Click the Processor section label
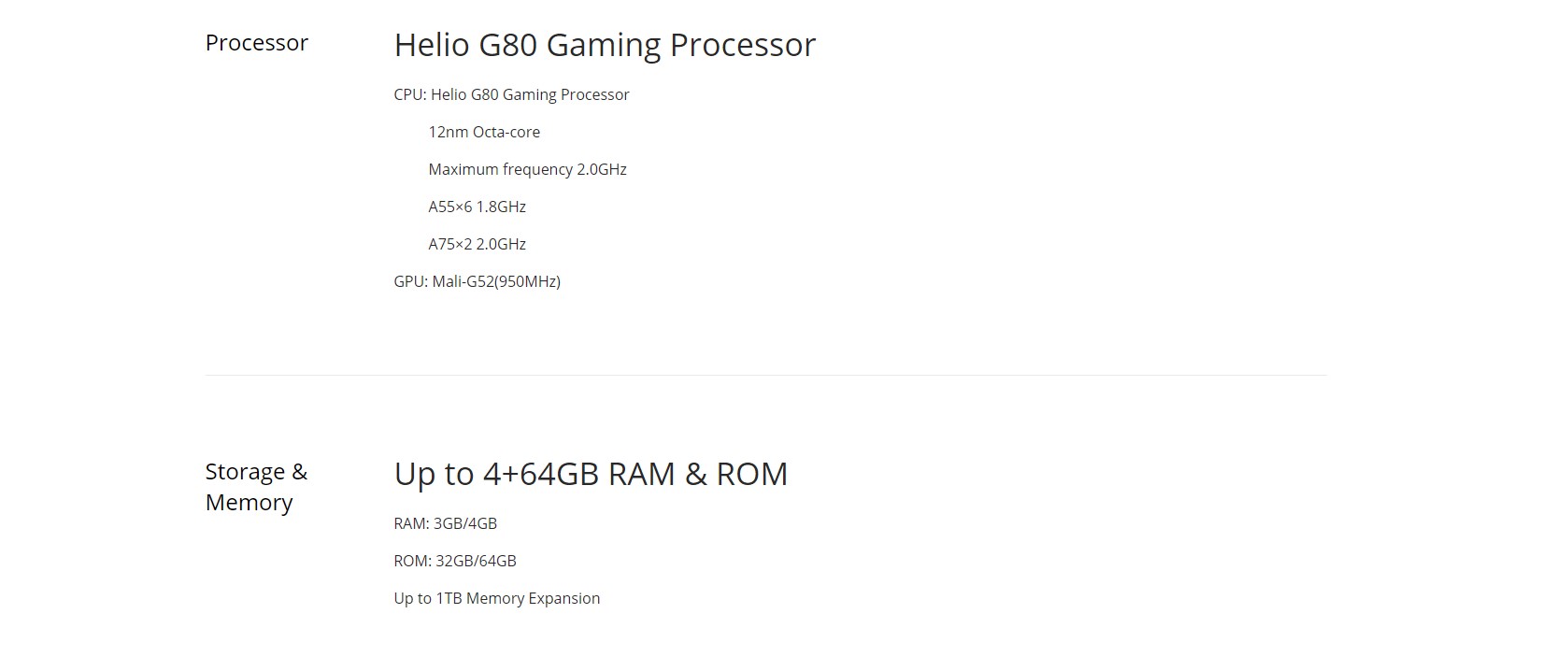The height and width of the screenshot is (671, 1568). 256,43
